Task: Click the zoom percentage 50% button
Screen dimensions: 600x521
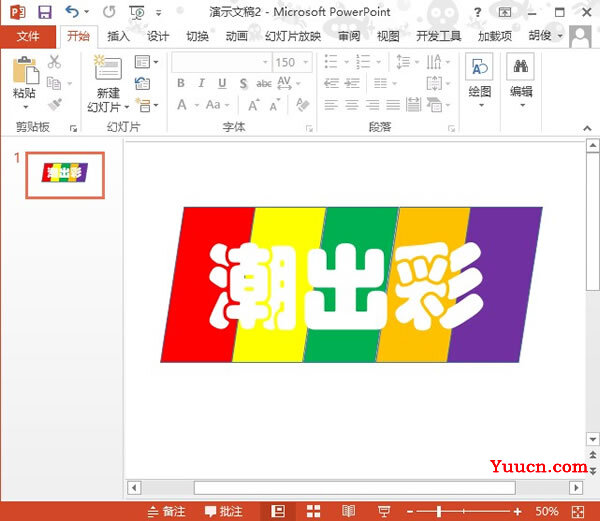Action: point(546,511)
